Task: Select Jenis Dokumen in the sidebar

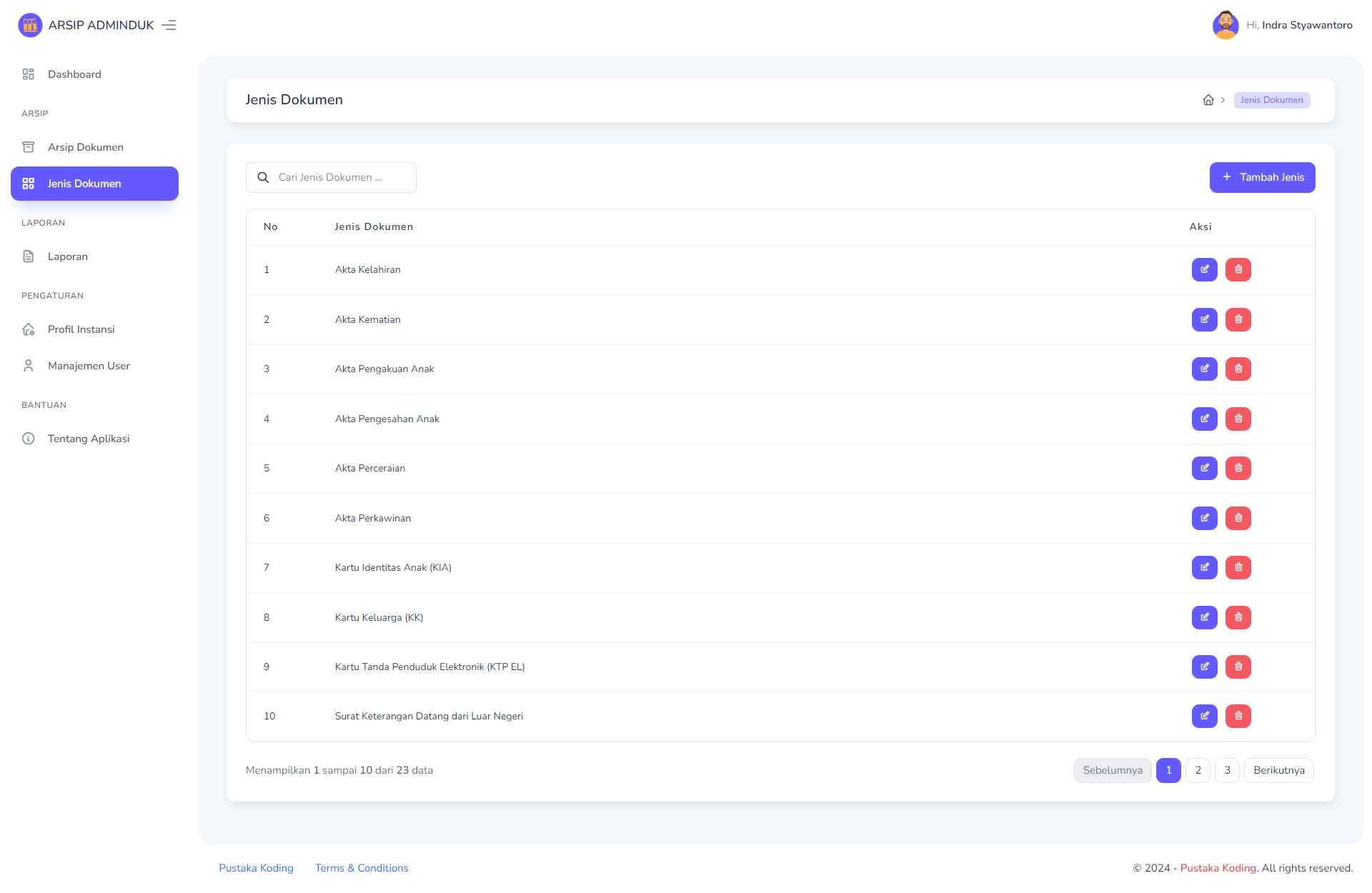Action: tap(94, 184)
